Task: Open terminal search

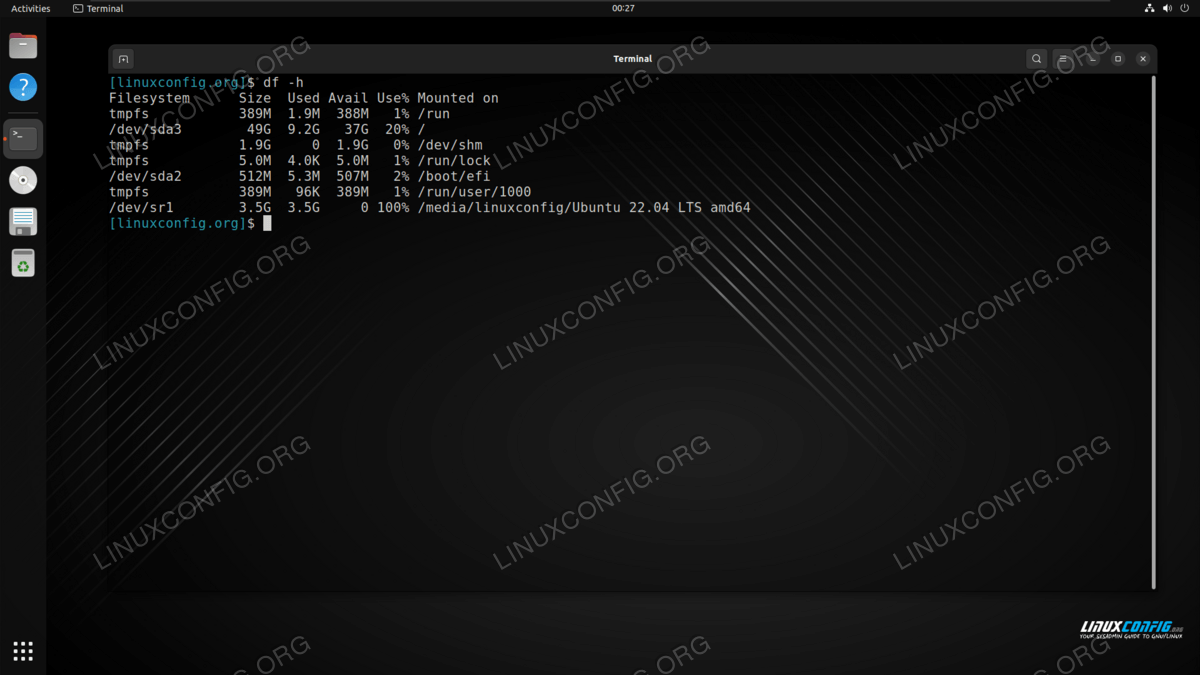Action: point(1037,59)
